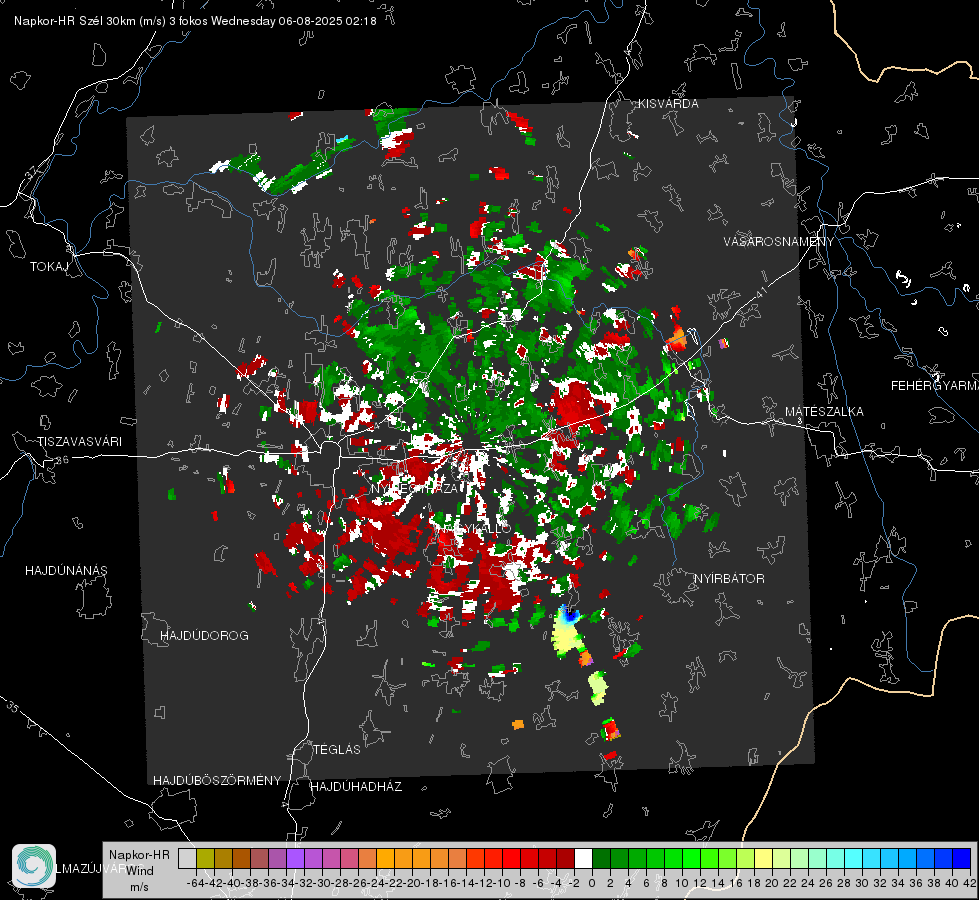This screenshot has height=900, width=979.
Task: Click the NYÍRBÁTOR town label
Action: [729, 579]
